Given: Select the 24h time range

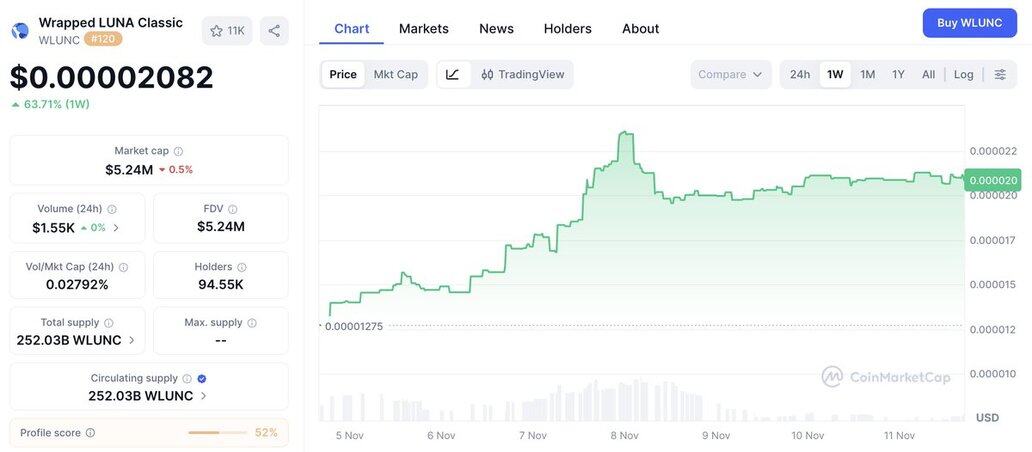Looking at the screenshot, I should (x=800, y=74).
